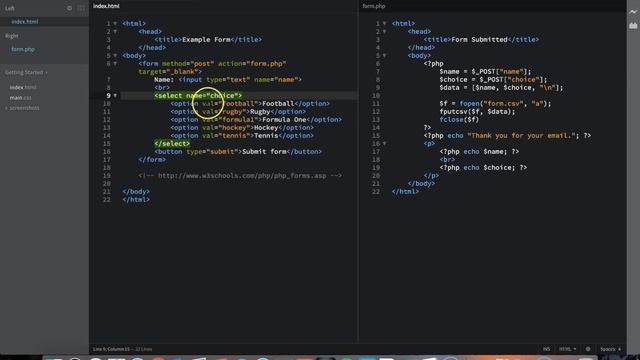This screenshot has height=360, width=640.
Task: Click fputcsv call on line 12 of form.php
Action: [x=477, y=111]
